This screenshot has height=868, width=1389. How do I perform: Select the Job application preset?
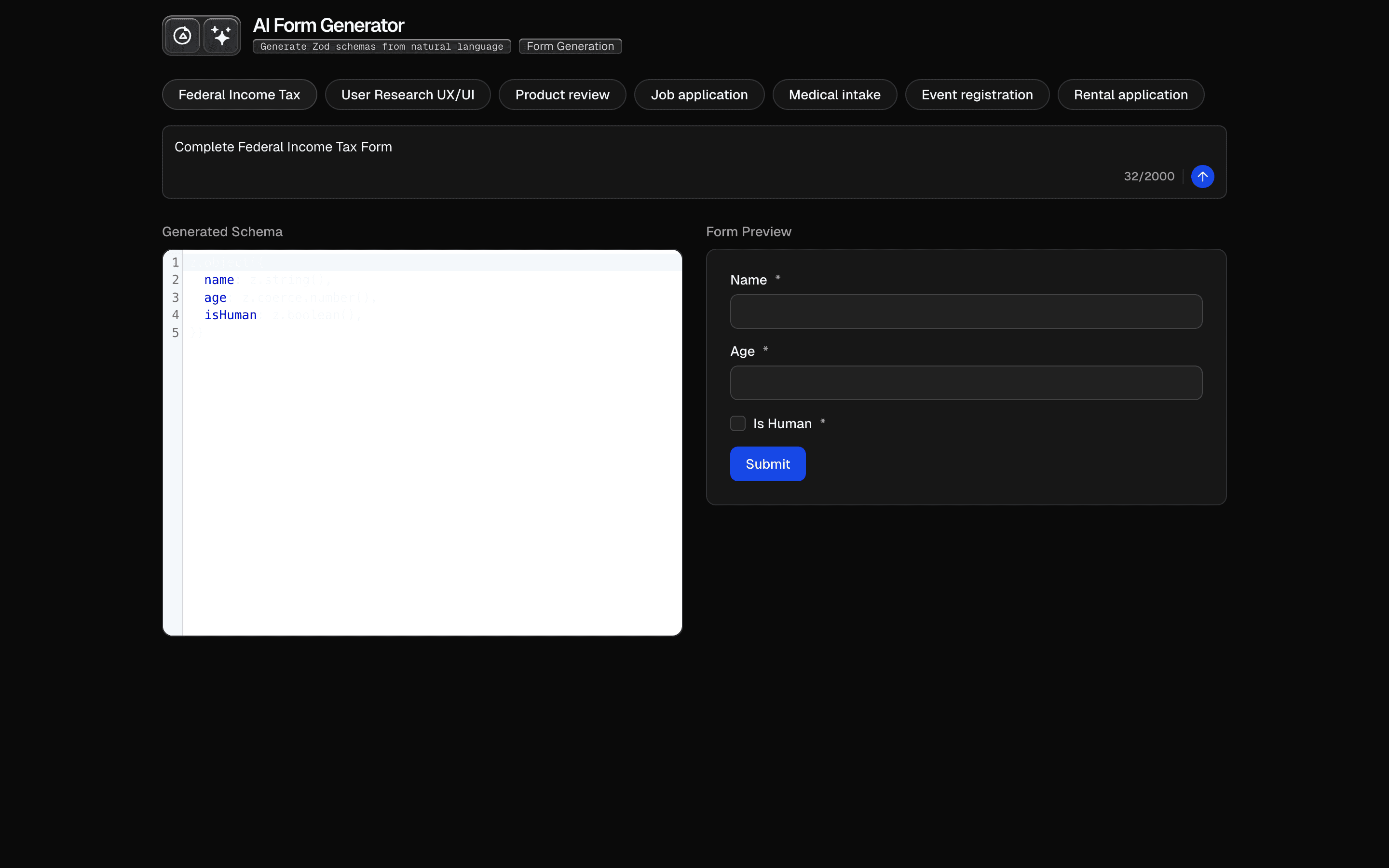[699, 94]
